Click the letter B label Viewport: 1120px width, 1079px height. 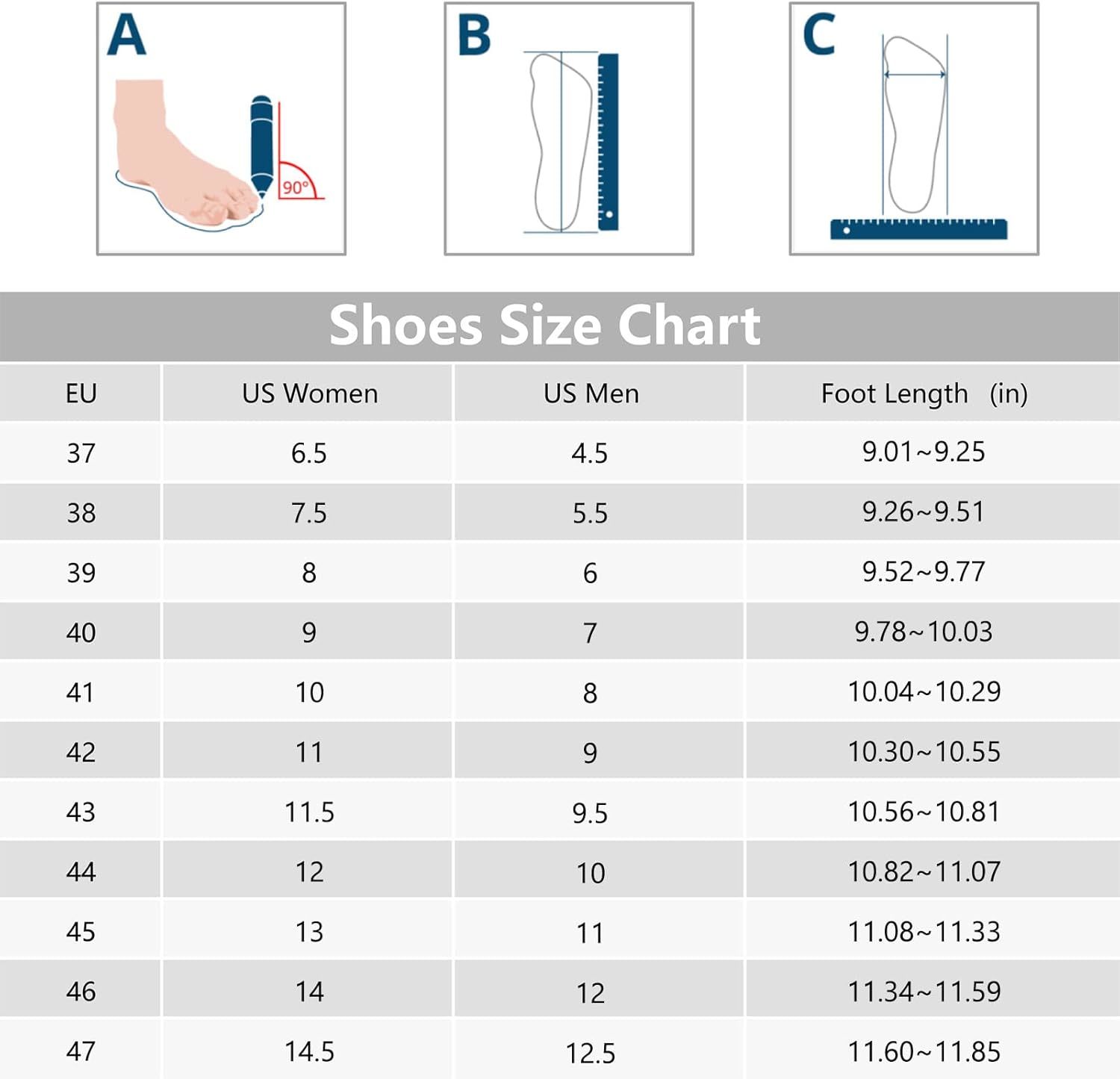[474, 35]
